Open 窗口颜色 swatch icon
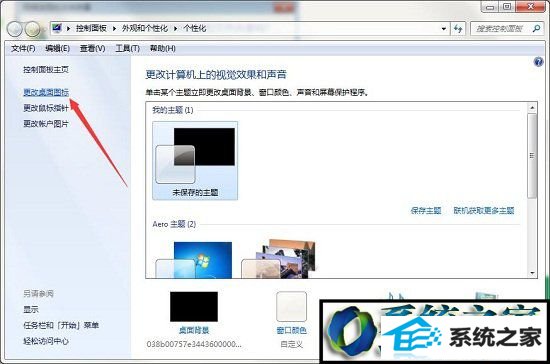 pos(291,306)
